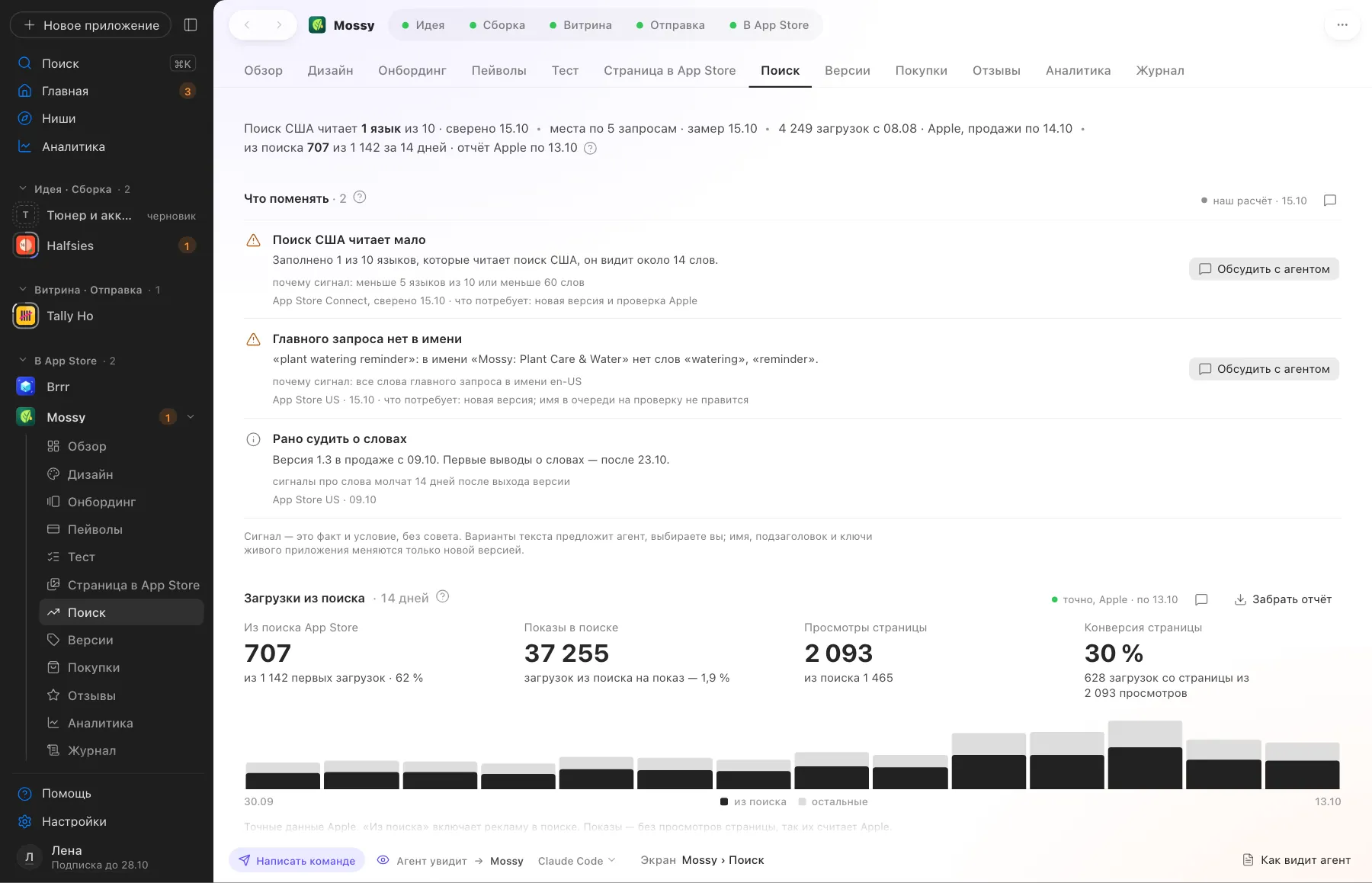The image size is (1372, 883).
Task: Open Помощь in the sidebar
Action: point(106,793)
